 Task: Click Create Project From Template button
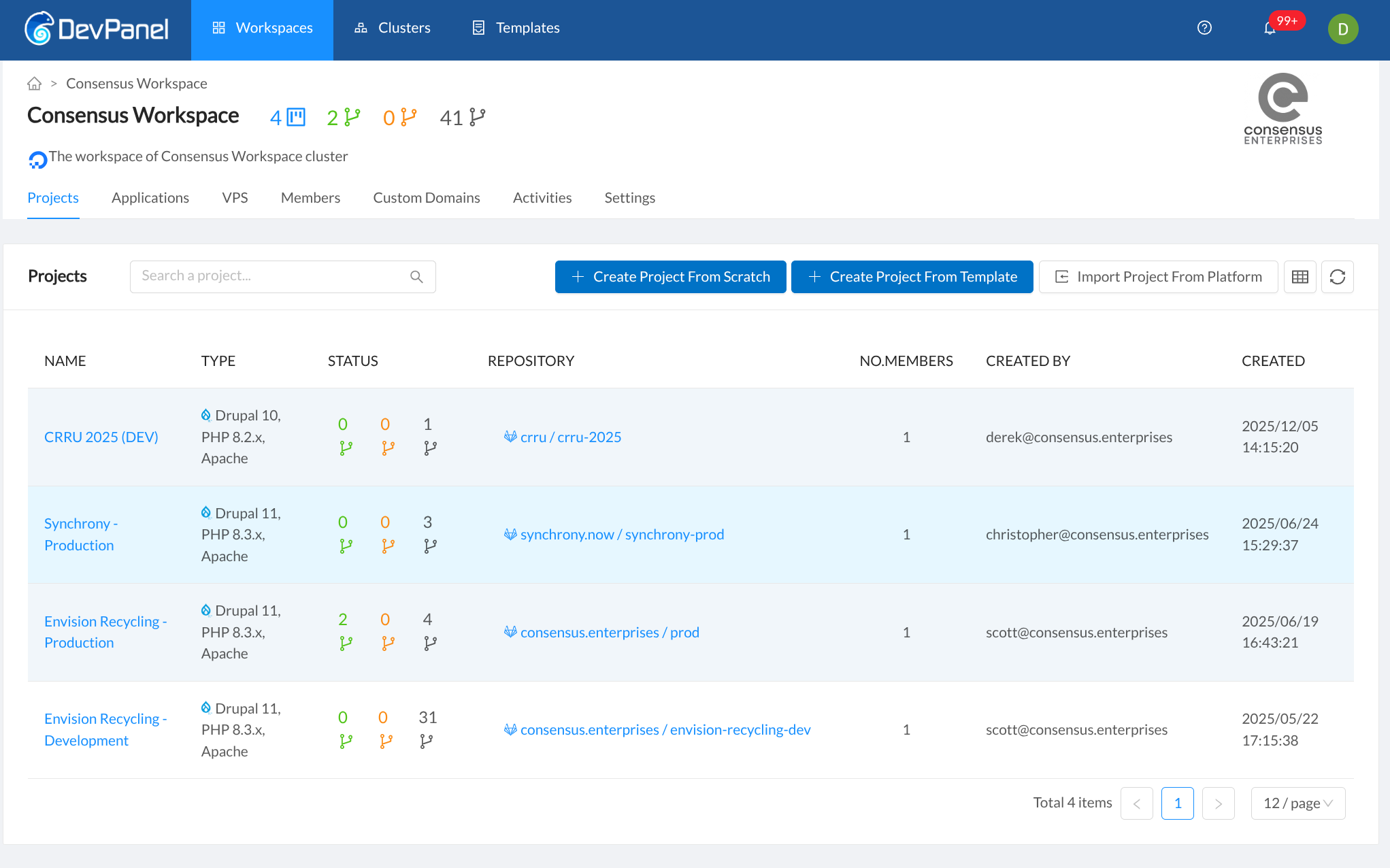click(912, 277)
